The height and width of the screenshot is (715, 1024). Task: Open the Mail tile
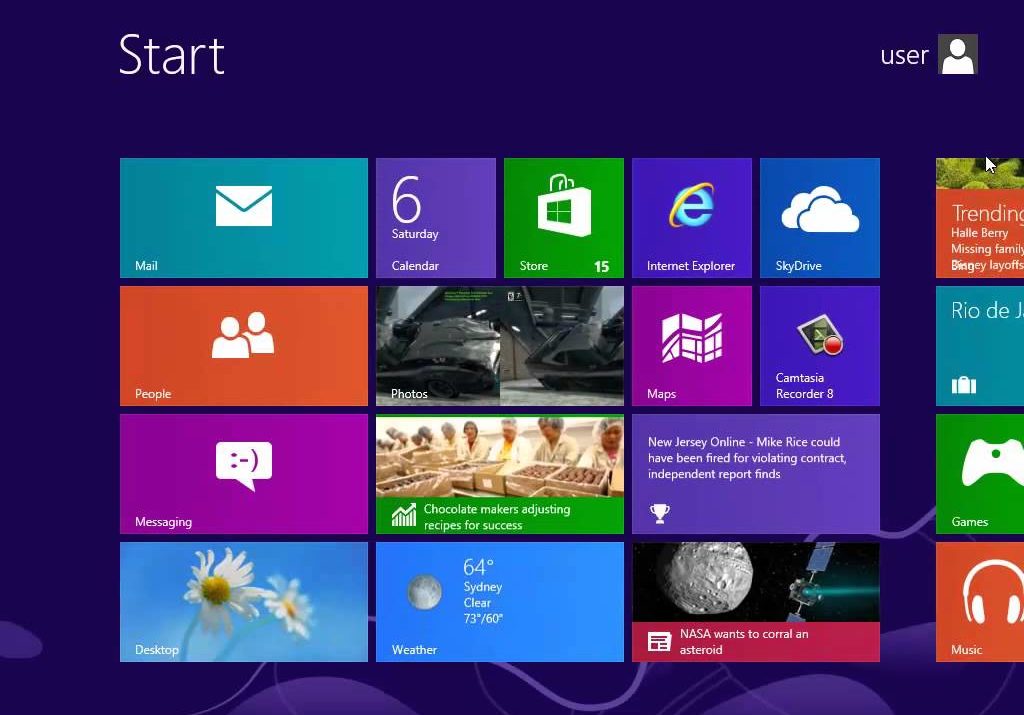(244, 218)
